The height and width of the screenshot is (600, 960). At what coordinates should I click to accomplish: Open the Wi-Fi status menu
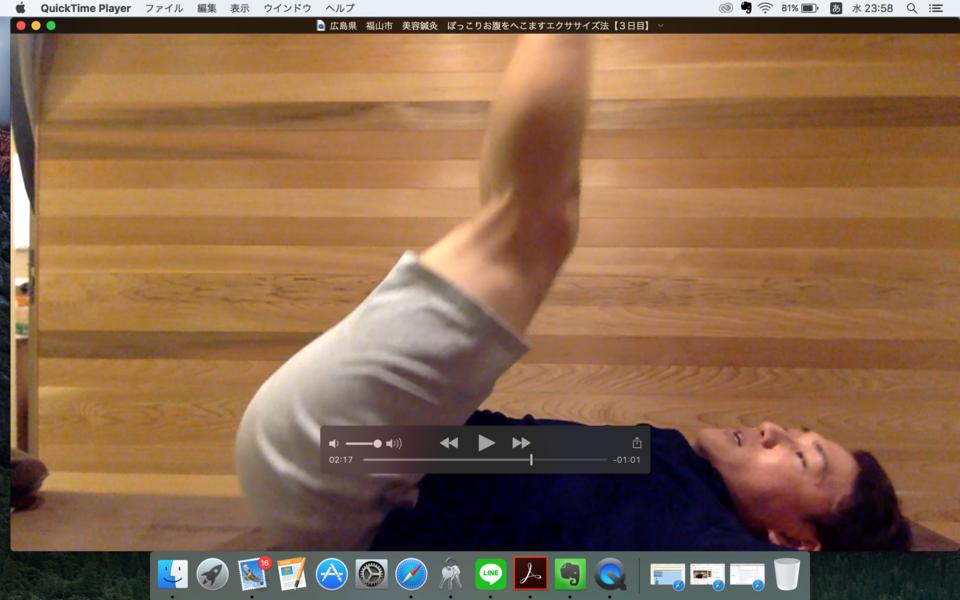(765, 8)
